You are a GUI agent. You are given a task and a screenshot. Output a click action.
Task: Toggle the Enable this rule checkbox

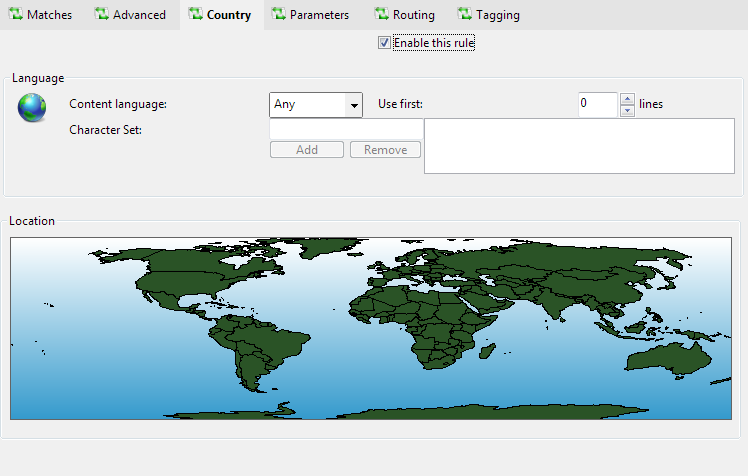(384, 43)
